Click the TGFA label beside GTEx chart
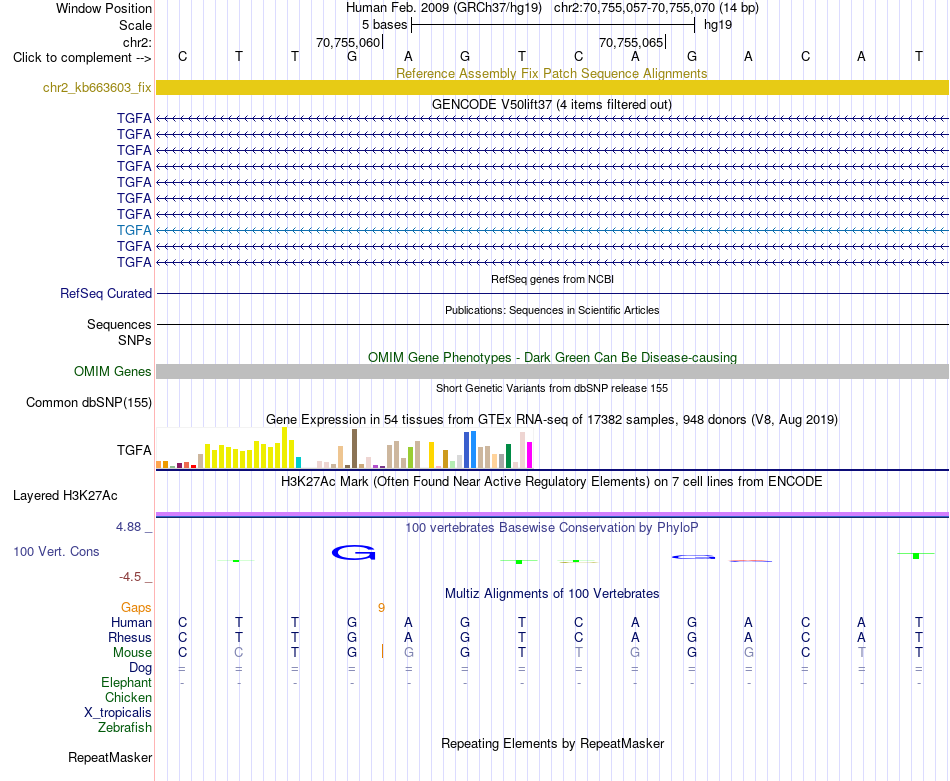The height and width of the screenshot is (781, 950). 134,450
